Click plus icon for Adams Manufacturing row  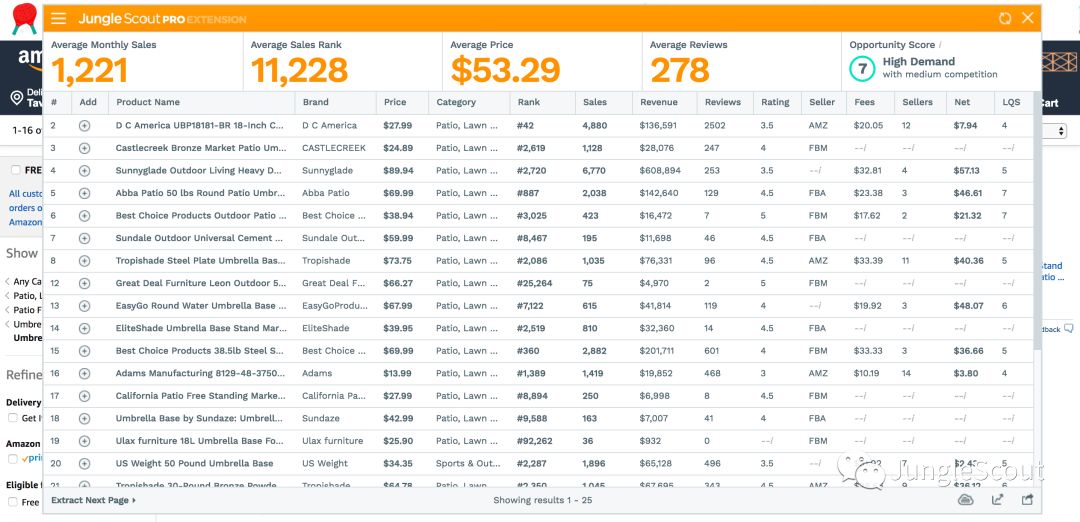point(84,373)
